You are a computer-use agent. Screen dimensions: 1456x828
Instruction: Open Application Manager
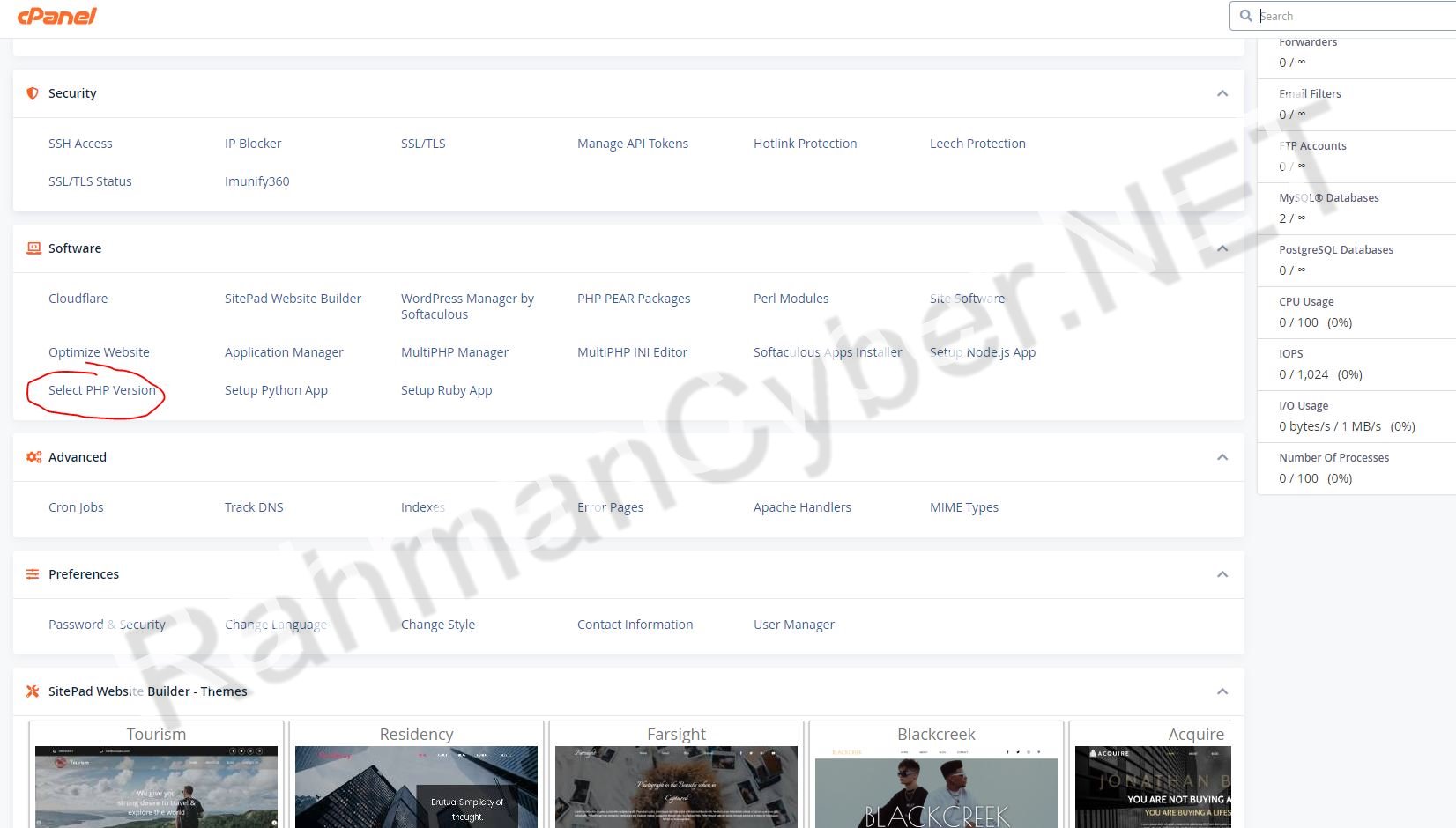[284, 352]
